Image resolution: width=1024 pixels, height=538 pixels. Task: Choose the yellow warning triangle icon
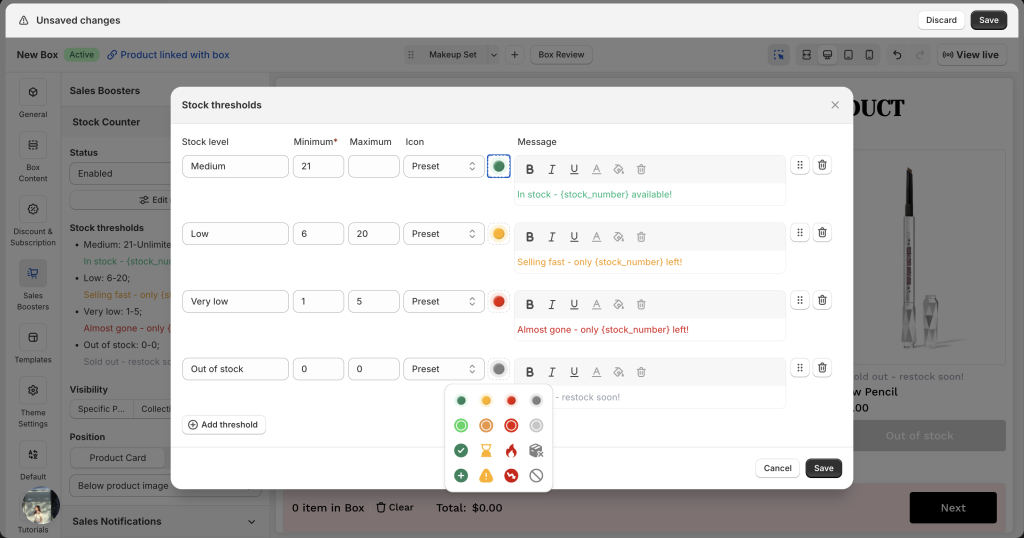point(486,476)
